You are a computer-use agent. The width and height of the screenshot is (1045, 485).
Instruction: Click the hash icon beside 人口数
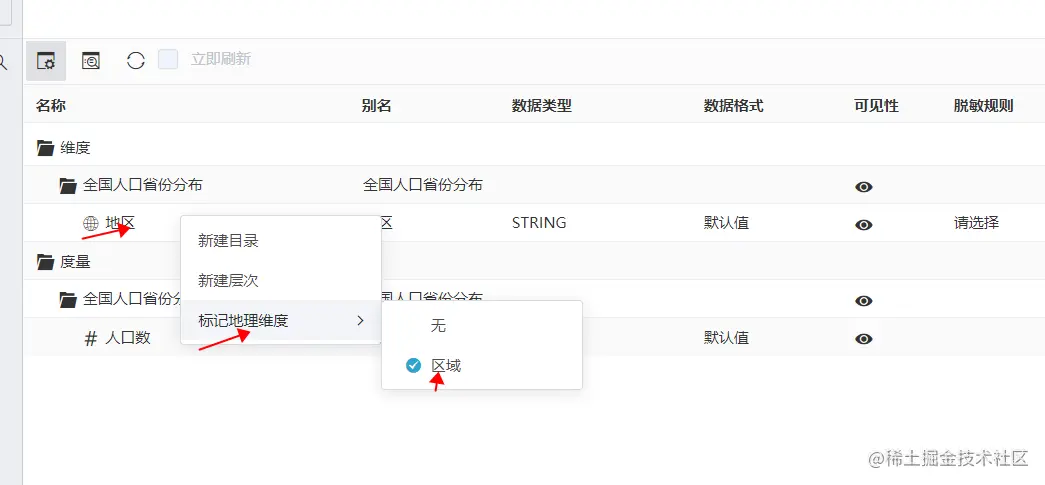pyautogui.click(x=91, y=338)
